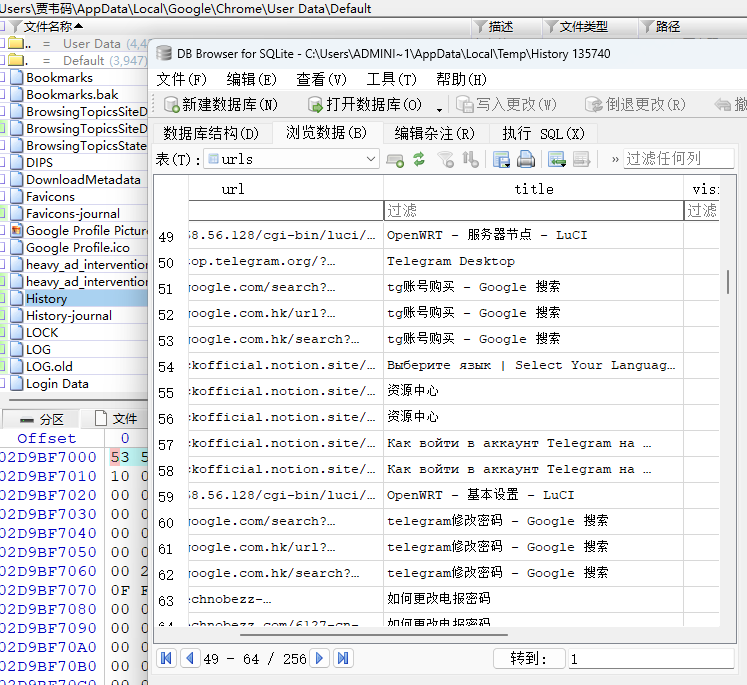747x685 pixels.
Task: Switch to the 数据库结构(D) tab
Action: pos(211,133)
